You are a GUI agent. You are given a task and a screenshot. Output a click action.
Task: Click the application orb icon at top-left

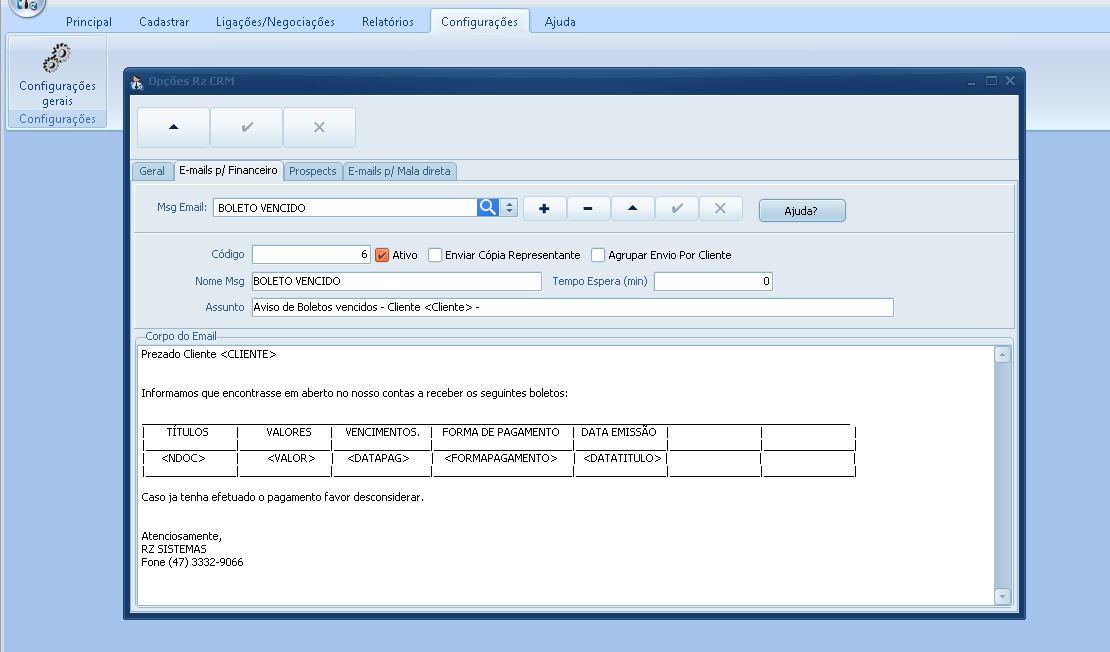27,6
